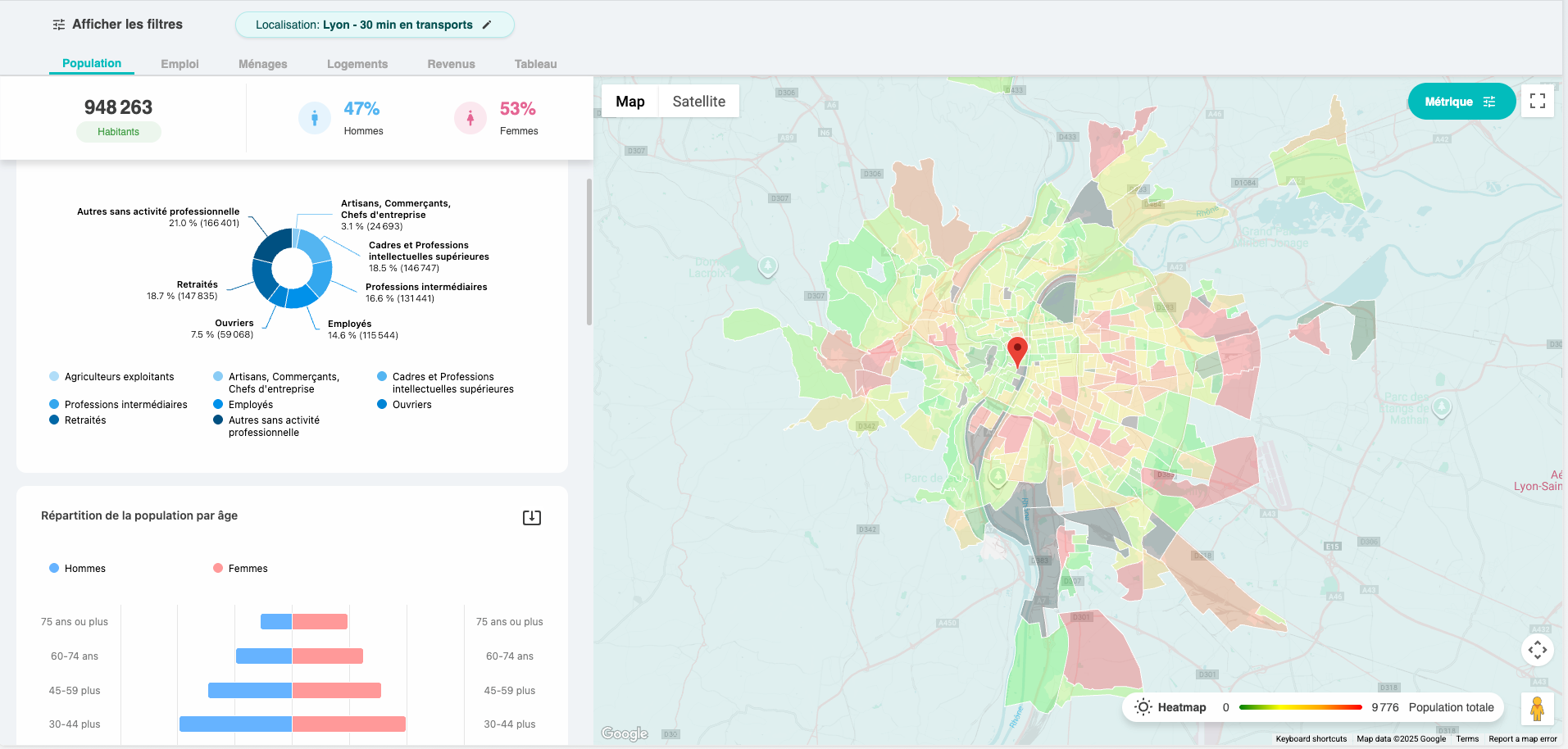Click Report a map error link
This screenshot has height=749, width=1568.
tap(1522, 738)
